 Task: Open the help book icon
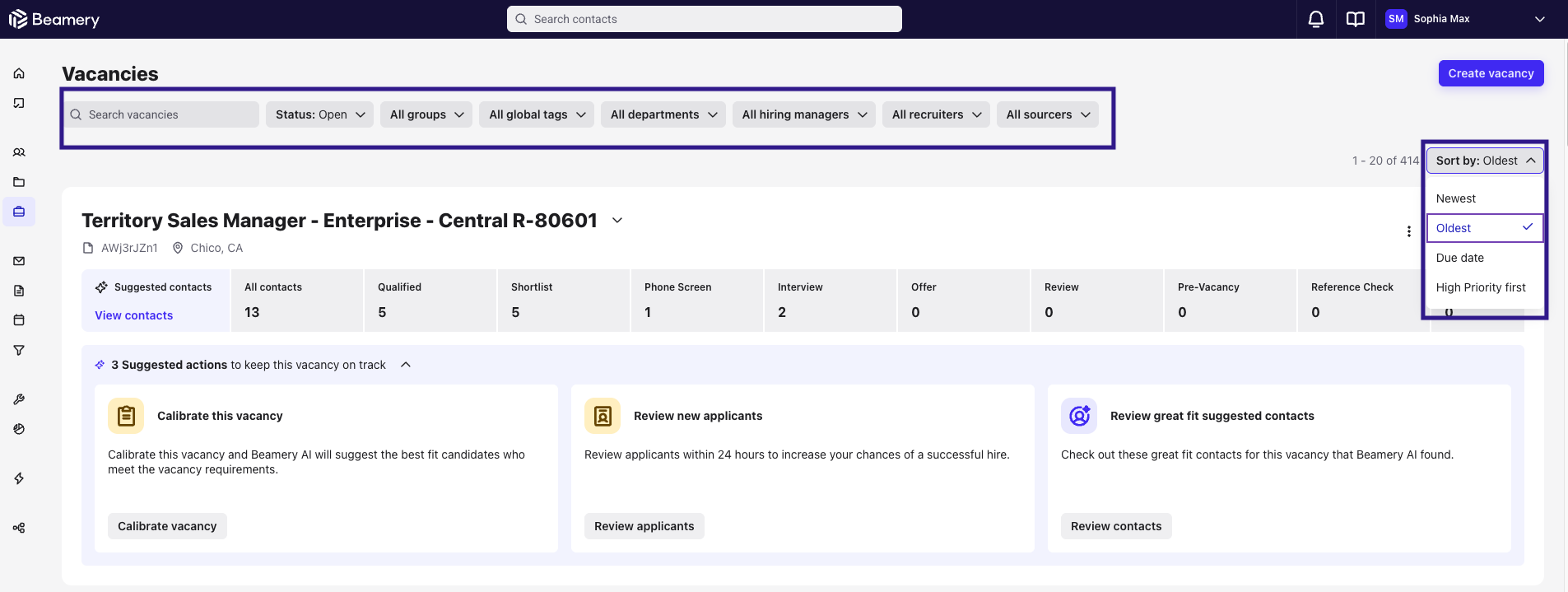[x=1355, y=19]
